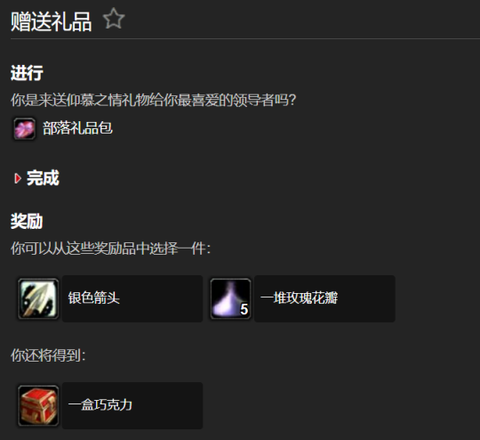Click the 银色箭头 arrowhead icon

38,299
